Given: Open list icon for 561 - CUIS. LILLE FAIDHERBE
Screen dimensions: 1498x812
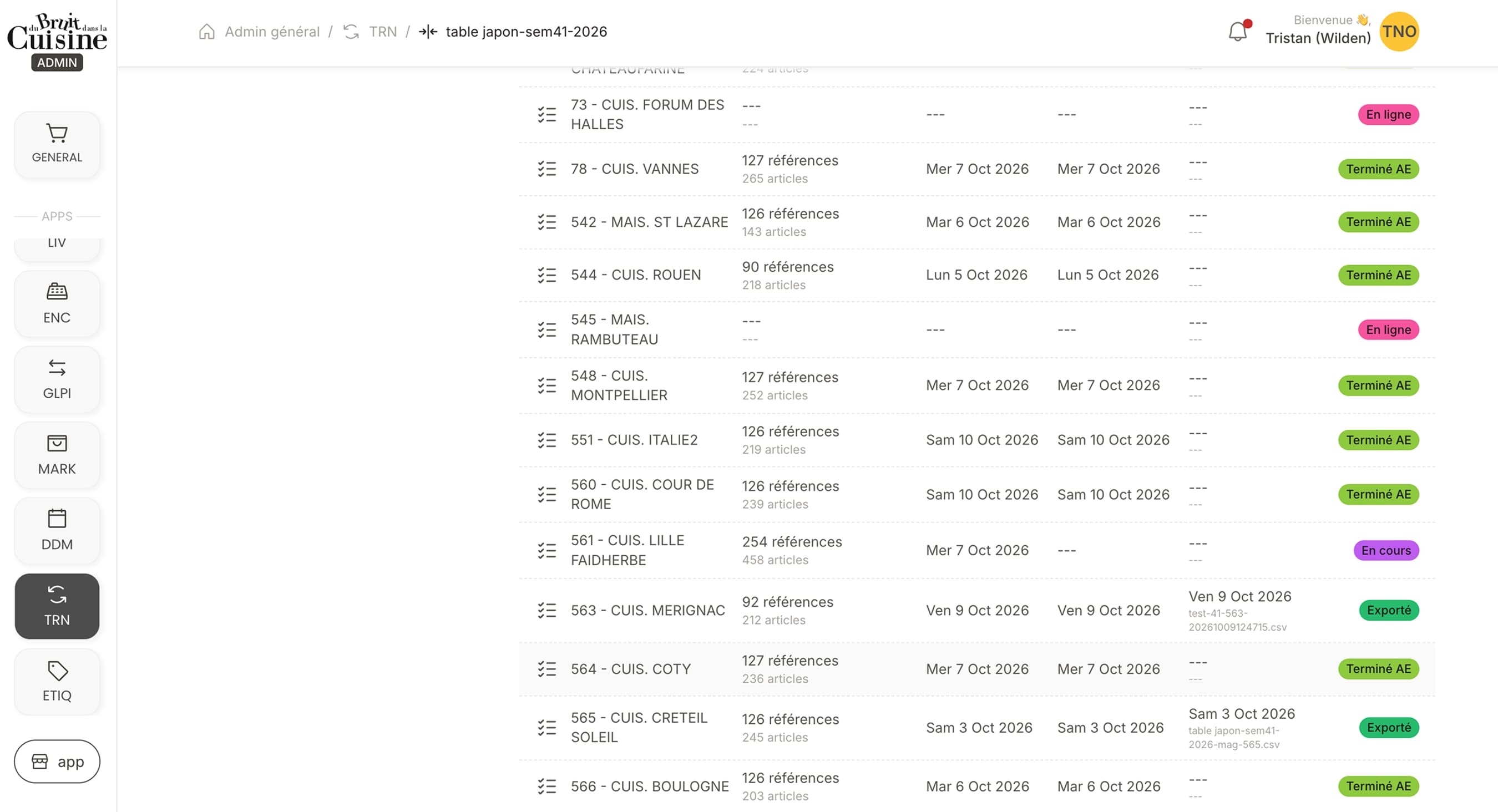Looking at the screenshot, I should (x=546, y=550).
